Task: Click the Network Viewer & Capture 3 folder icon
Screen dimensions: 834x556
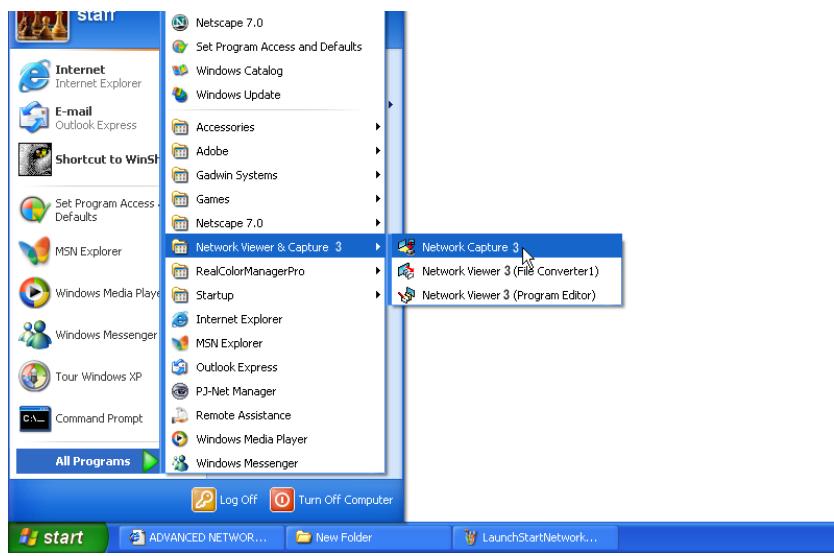Action: click(180, 247)
